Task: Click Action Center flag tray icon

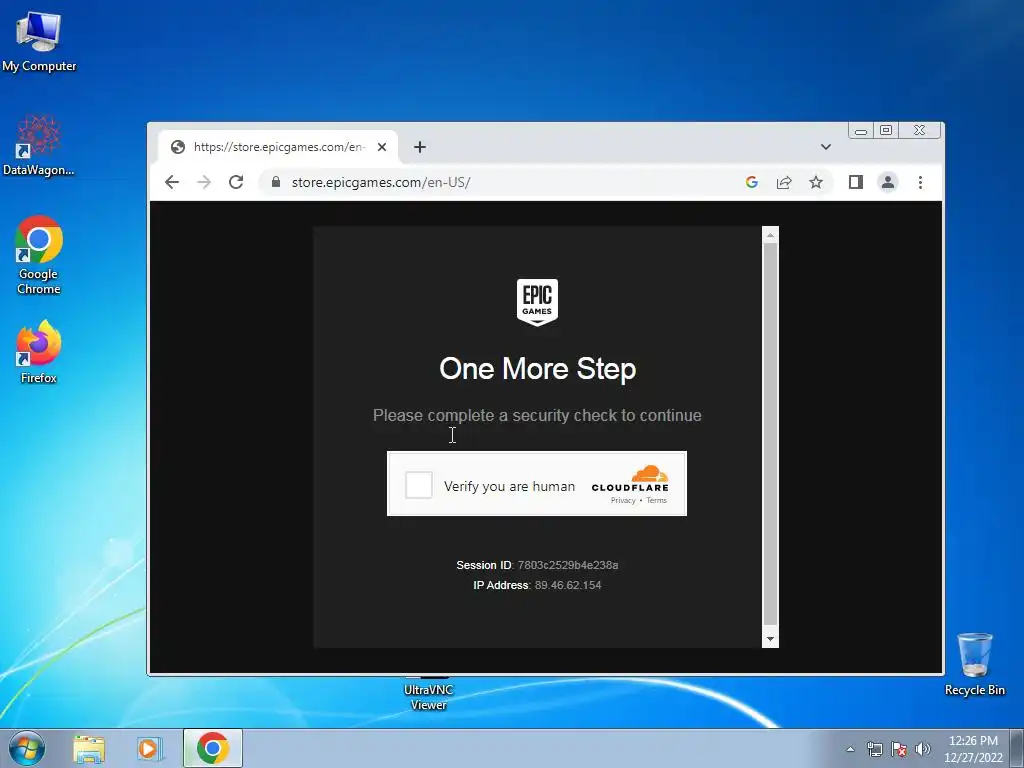Action: click(899, 749)
